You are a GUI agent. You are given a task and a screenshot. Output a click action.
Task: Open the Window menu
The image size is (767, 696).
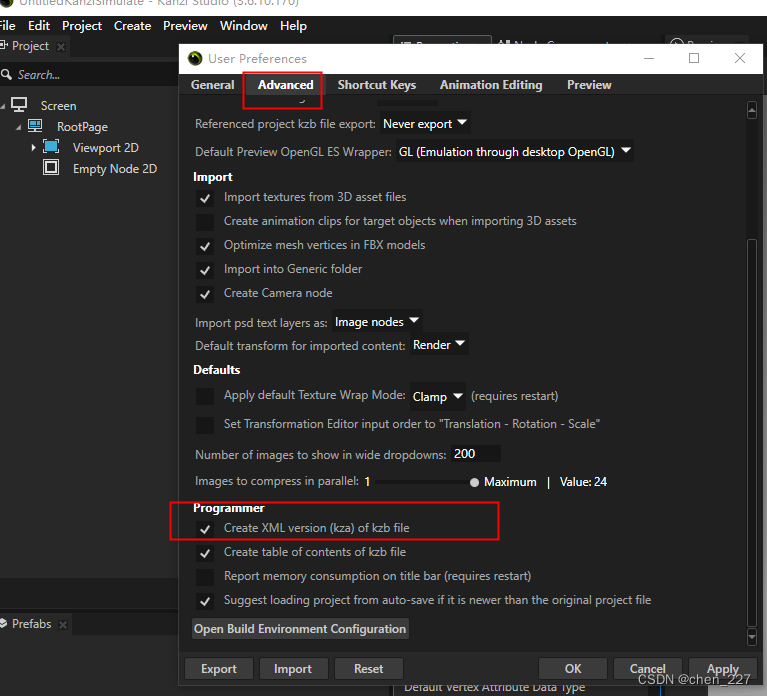pos(244,25)
